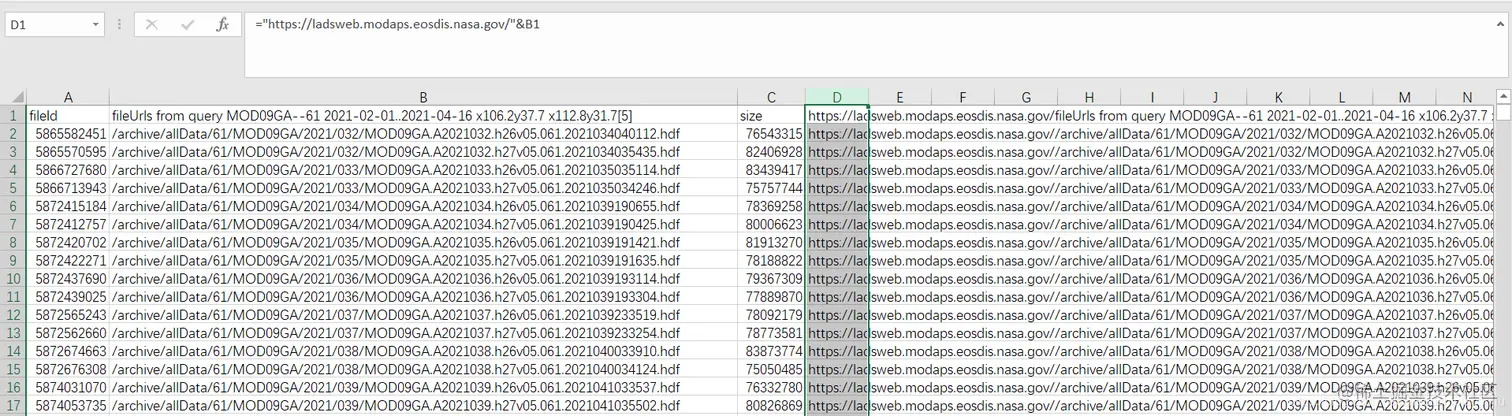1512x416 pixels.
Task: Select row 17 header
Action: [13, 406]
